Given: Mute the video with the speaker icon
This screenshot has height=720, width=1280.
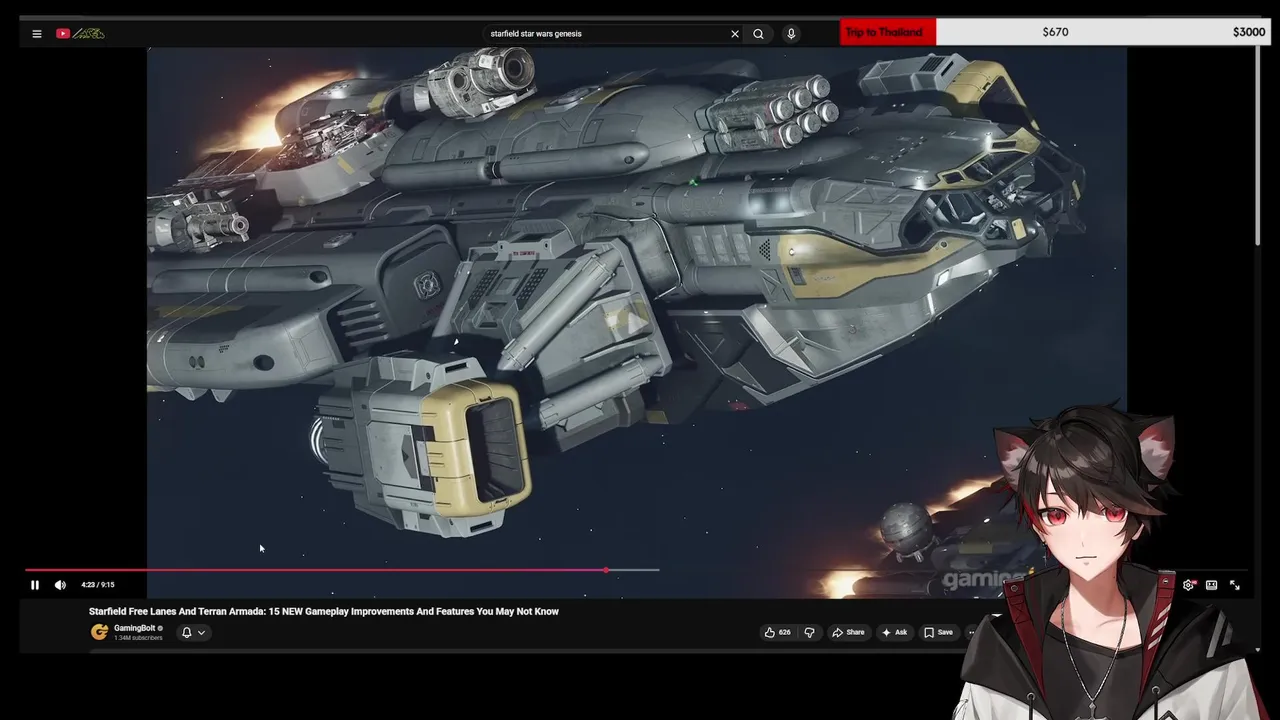Looking at the screenshot, I should pos(60,585).
